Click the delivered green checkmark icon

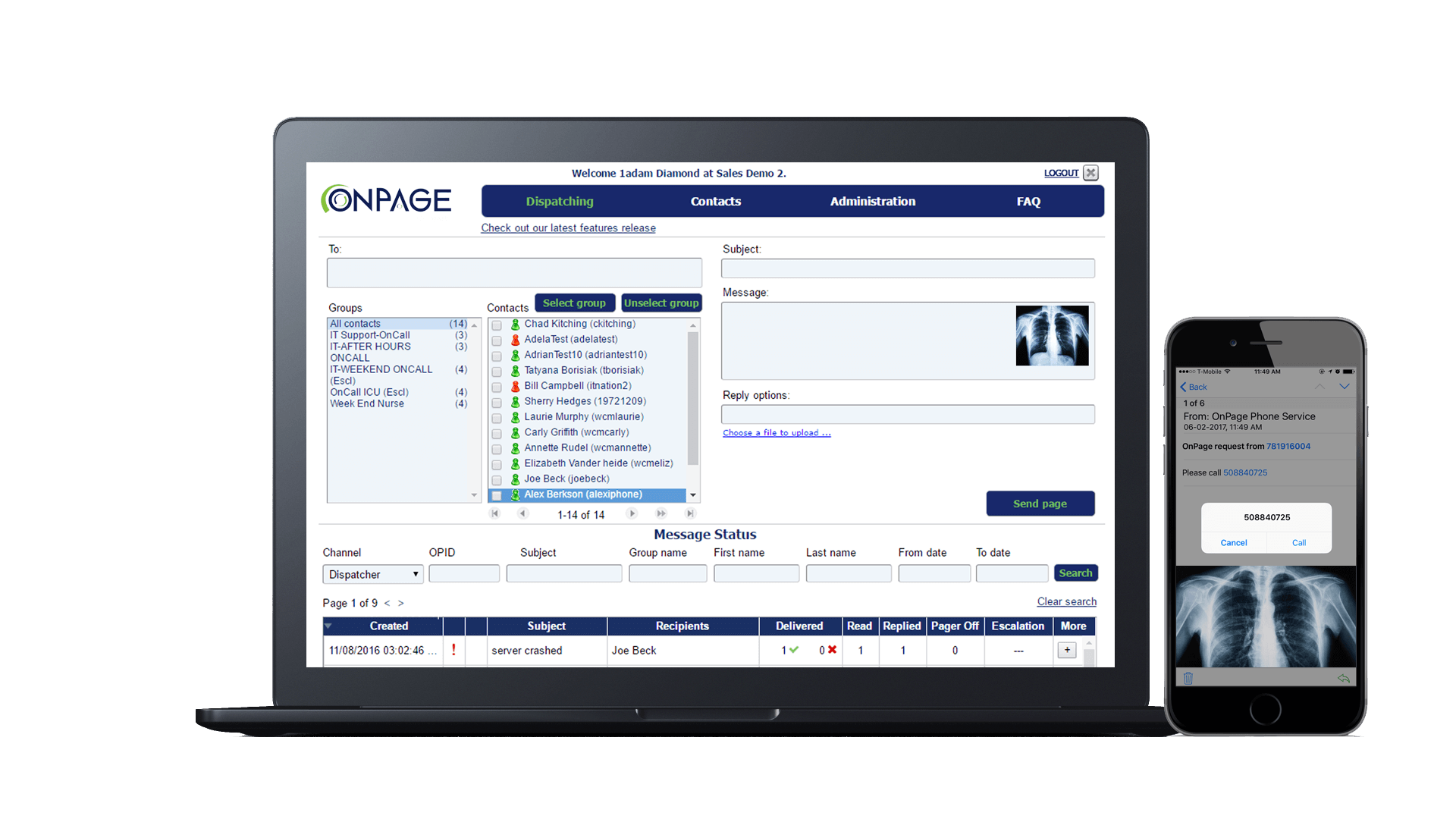(794, 650)
